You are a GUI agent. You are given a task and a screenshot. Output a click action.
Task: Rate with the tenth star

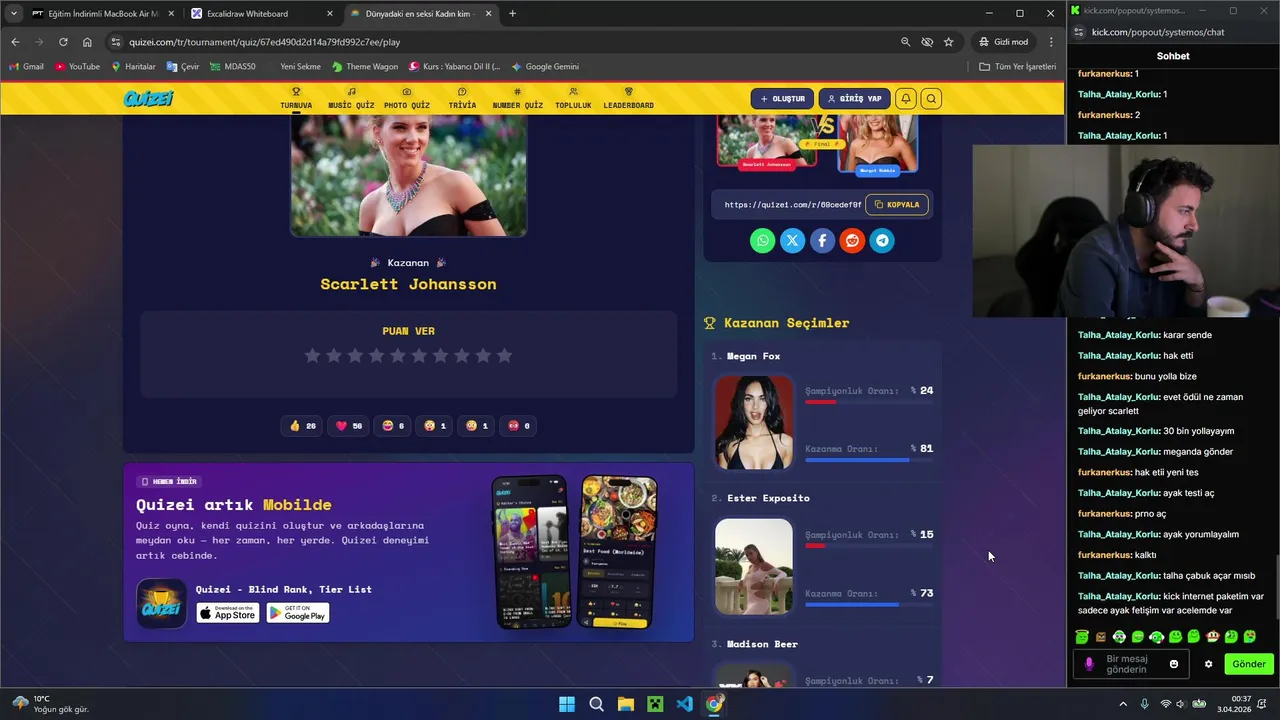tap(504, 355)
